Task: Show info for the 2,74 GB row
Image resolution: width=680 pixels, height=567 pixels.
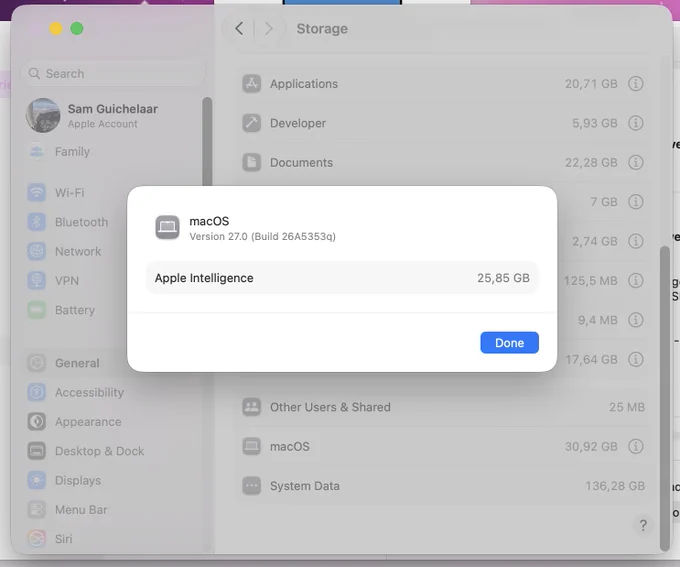Action: point(636,241)
